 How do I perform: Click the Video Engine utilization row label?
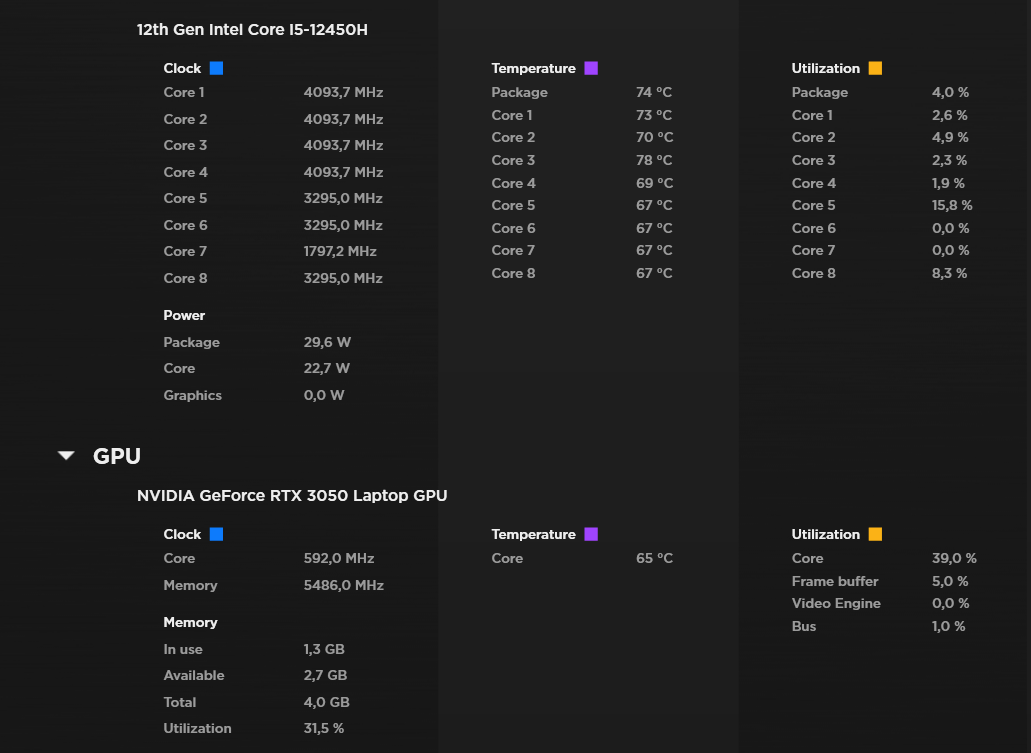(836, 604)
